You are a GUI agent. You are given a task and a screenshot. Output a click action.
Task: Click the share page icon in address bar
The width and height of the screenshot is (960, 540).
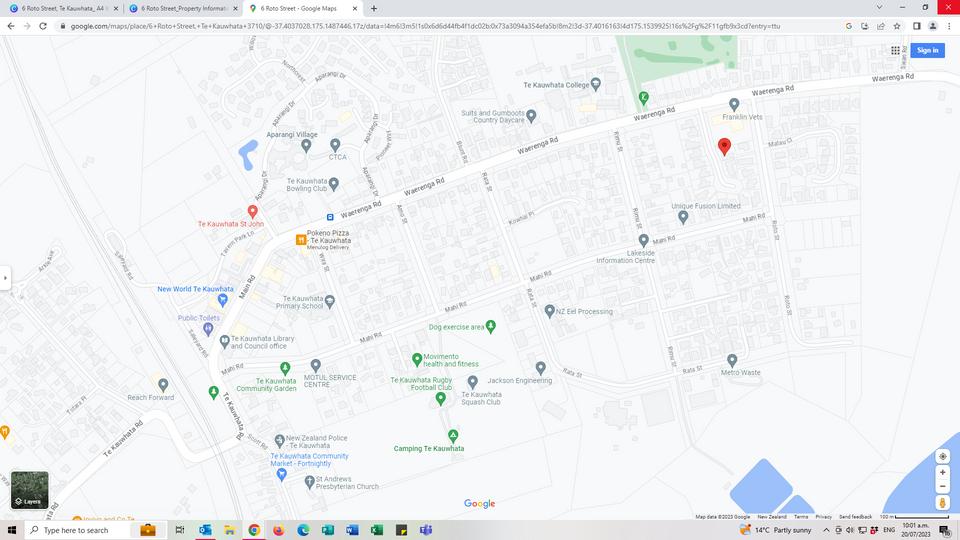pos(880,26)
